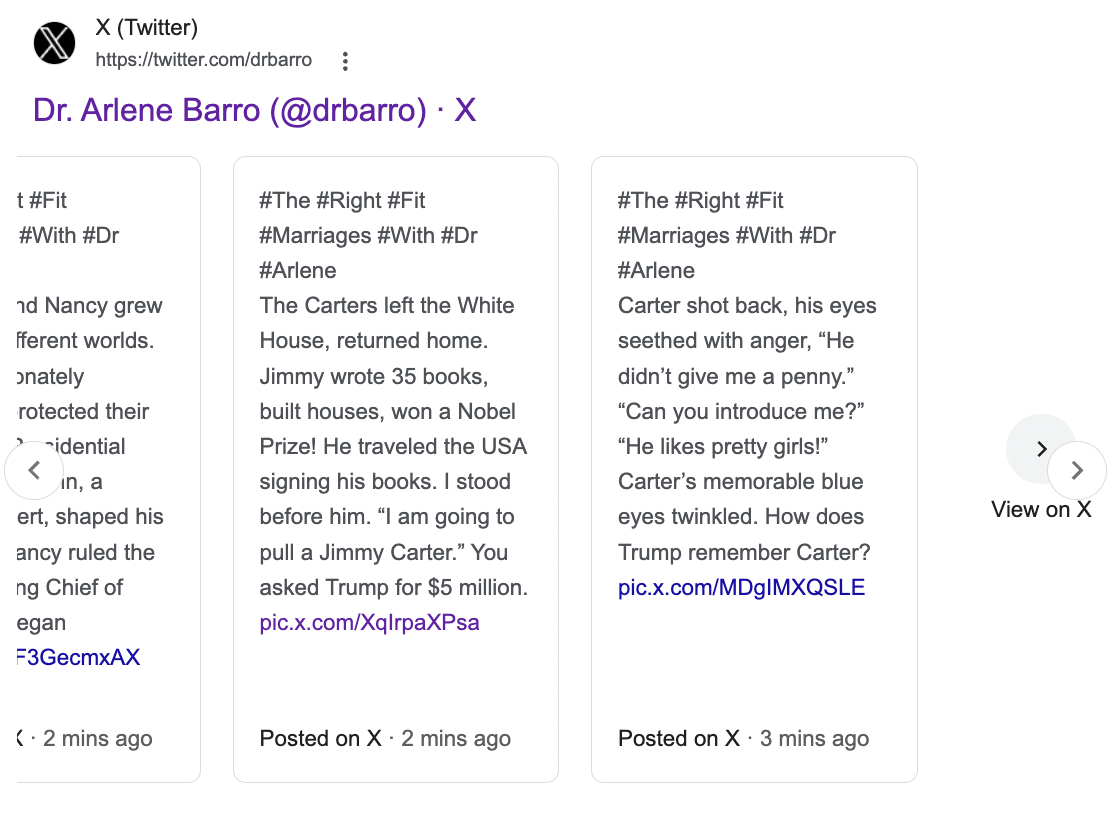Image resolution: width=1116 pixels, height=816 pixels.
Task: Click the https://twitter.com/drbarro URL text
Action: point(204,60)
